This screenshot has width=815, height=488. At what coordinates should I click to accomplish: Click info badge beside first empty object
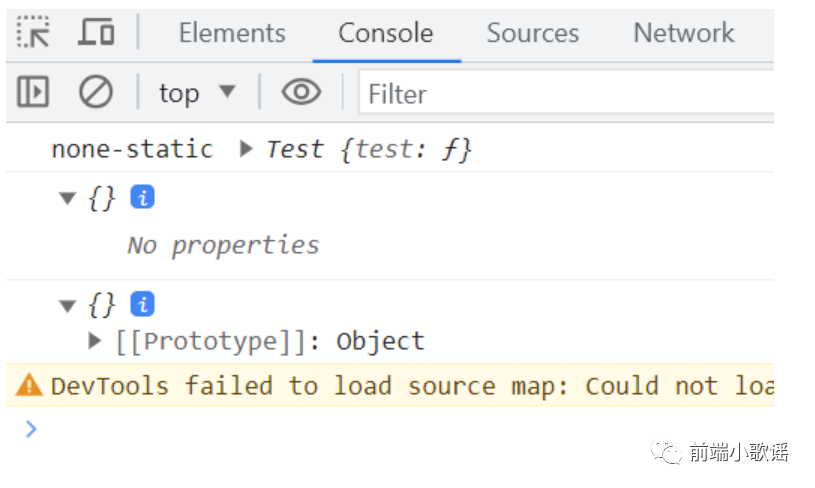click(142, 197)
